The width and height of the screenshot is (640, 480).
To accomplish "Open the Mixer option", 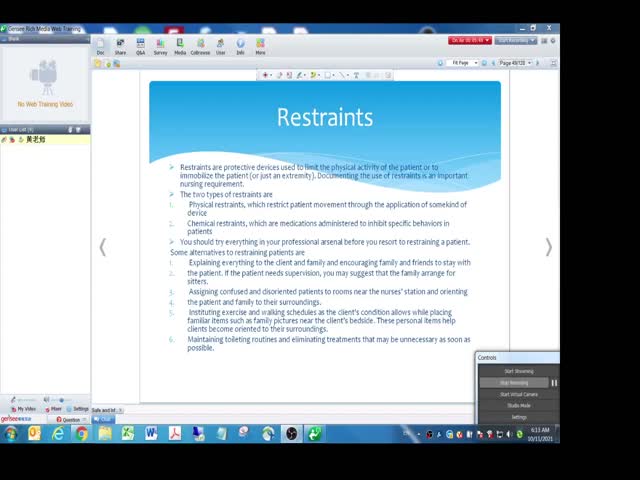I will (53, 409).
